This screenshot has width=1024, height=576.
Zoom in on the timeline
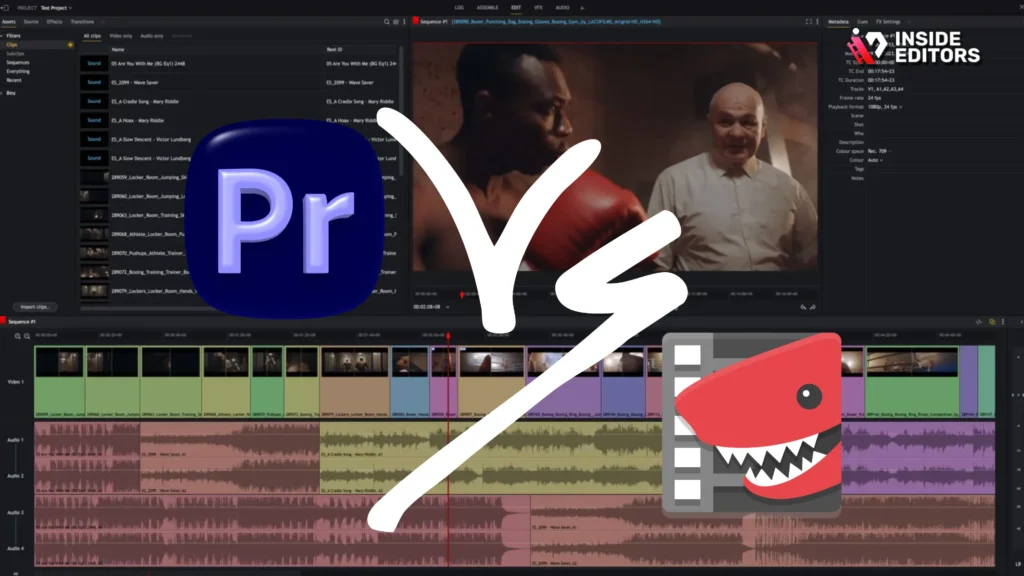point(18,336)
